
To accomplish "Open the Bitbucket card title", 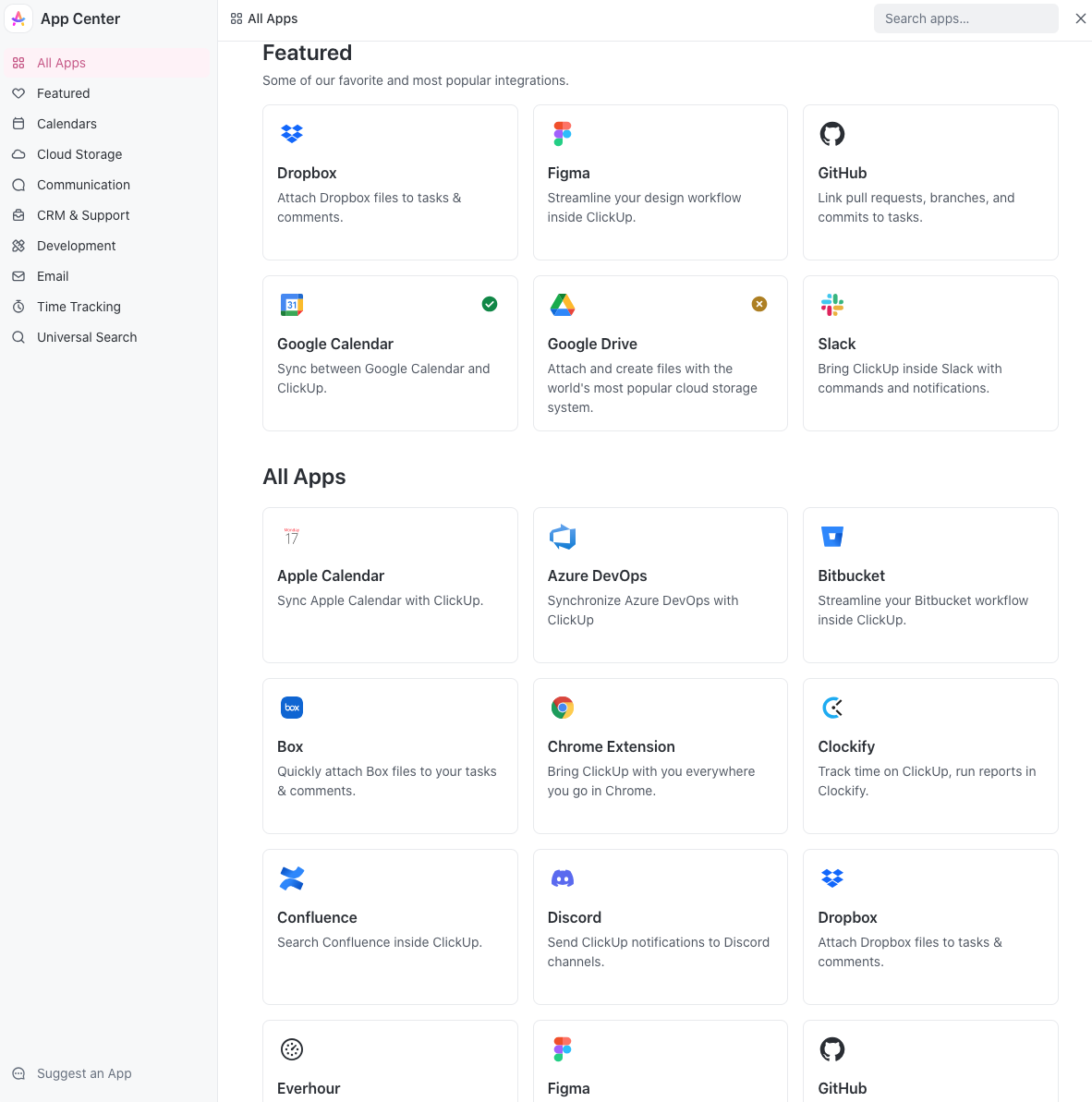I will click(851, 575).
